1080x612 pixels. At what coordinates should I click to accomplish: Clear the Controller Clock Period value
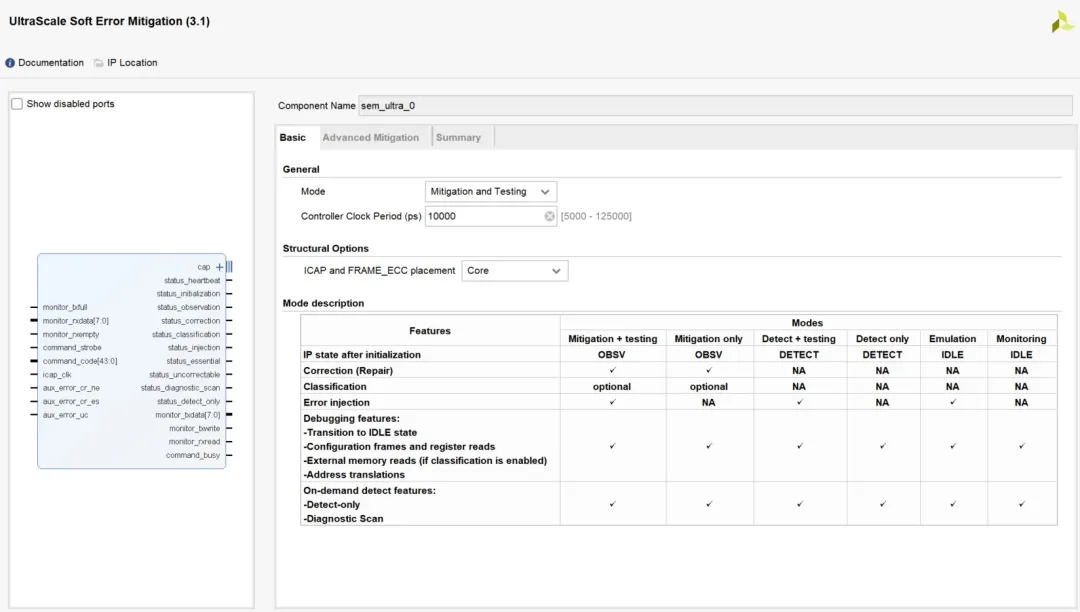[549, 216]
